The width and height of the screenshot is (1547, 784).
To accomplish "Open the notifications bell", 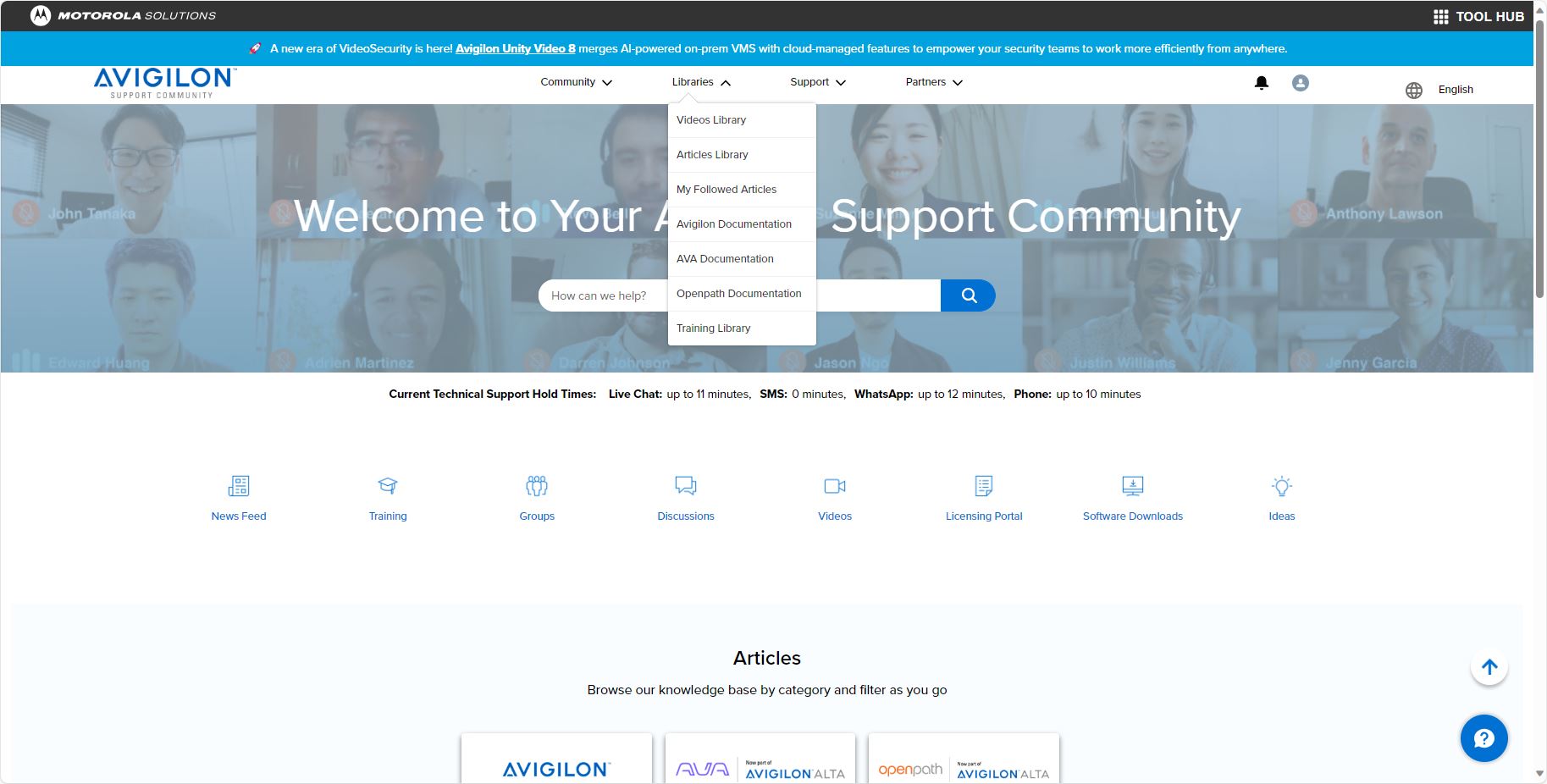I will [1261, 83].
